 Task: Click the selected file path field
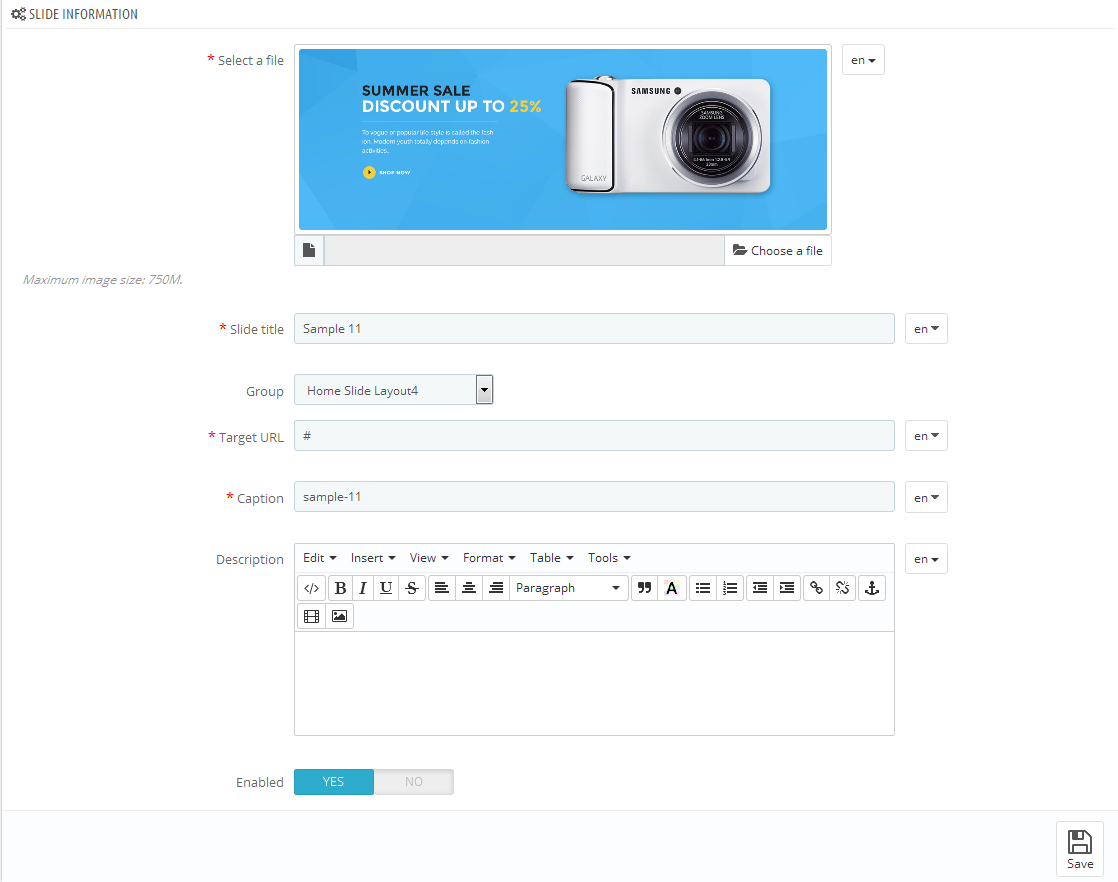tap(524, 250)
